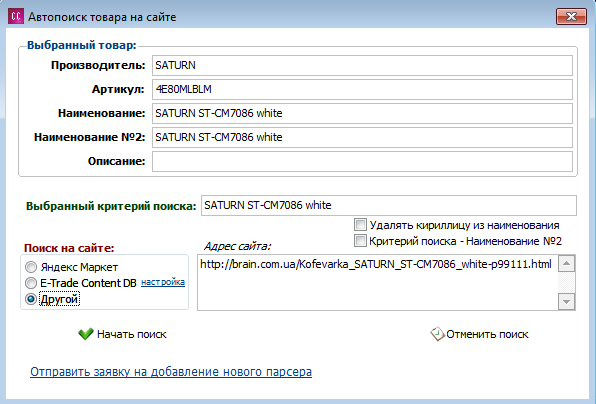Image resolution: width=596 pixels, height=404 pixels.
Task: Click the Адрес сайта URL text area
Action: point(377,282)
